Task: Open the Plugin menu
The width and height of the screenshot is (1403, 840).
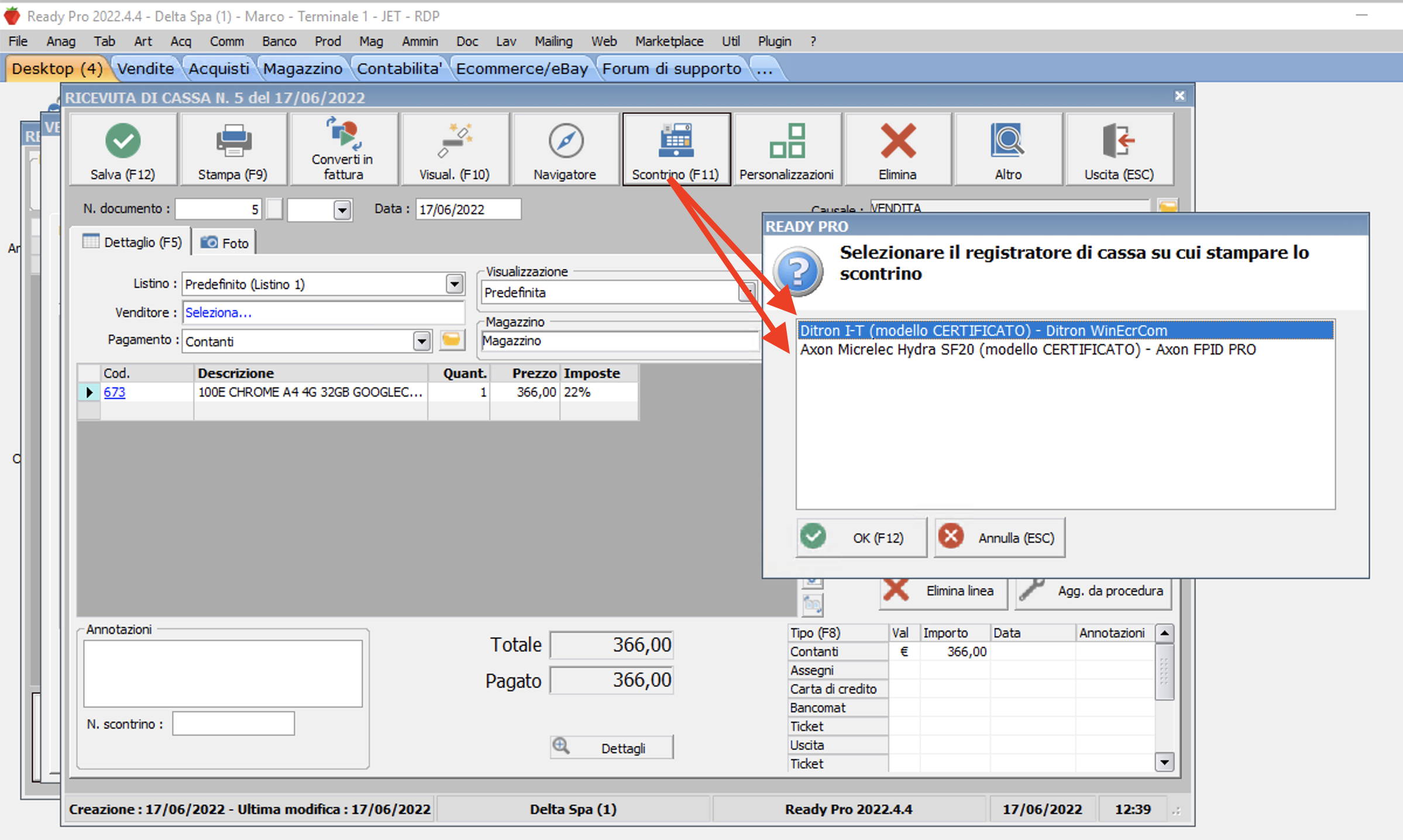Action: (775, 42)
